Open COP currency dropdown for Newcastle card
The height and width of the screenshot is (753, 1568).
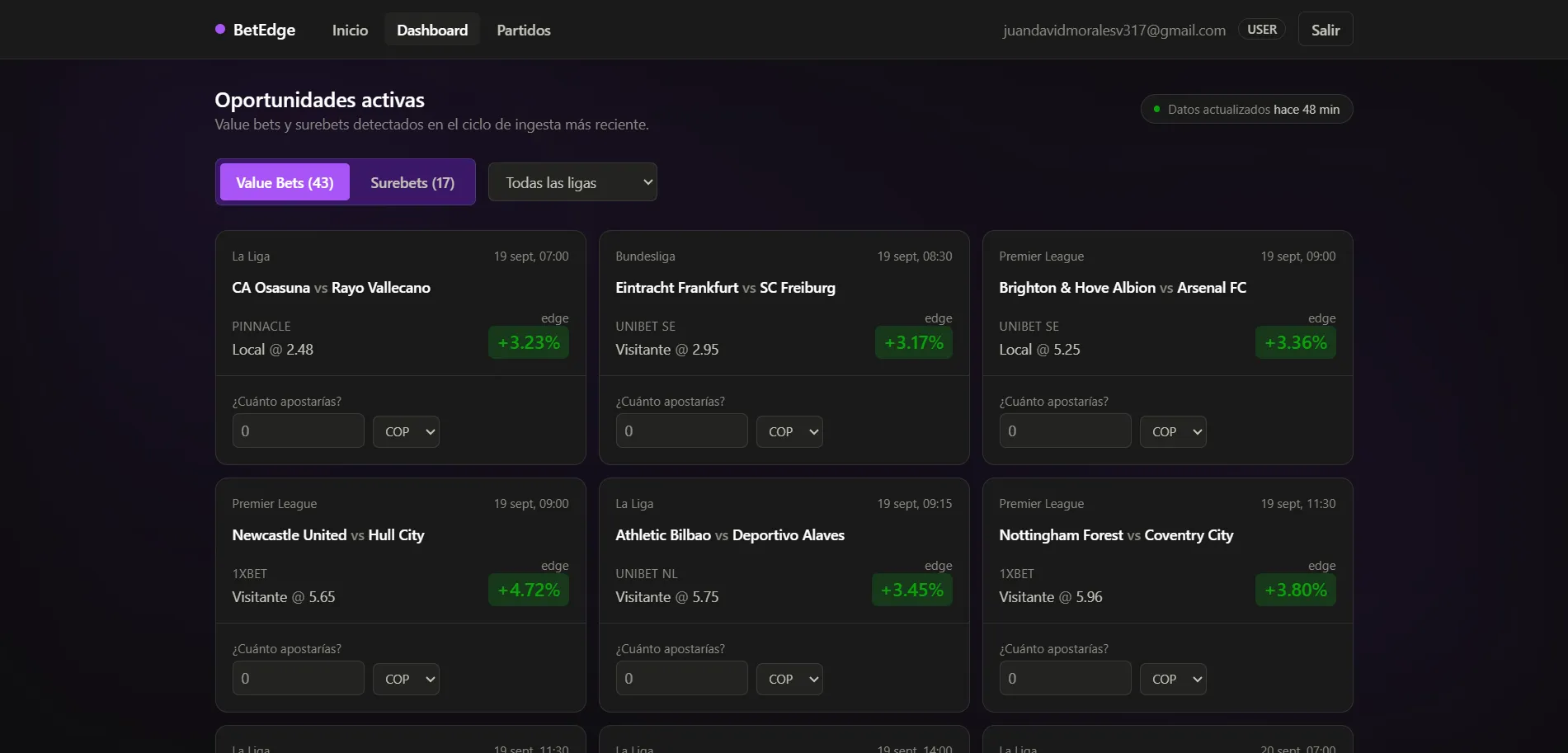click(406, 679)
